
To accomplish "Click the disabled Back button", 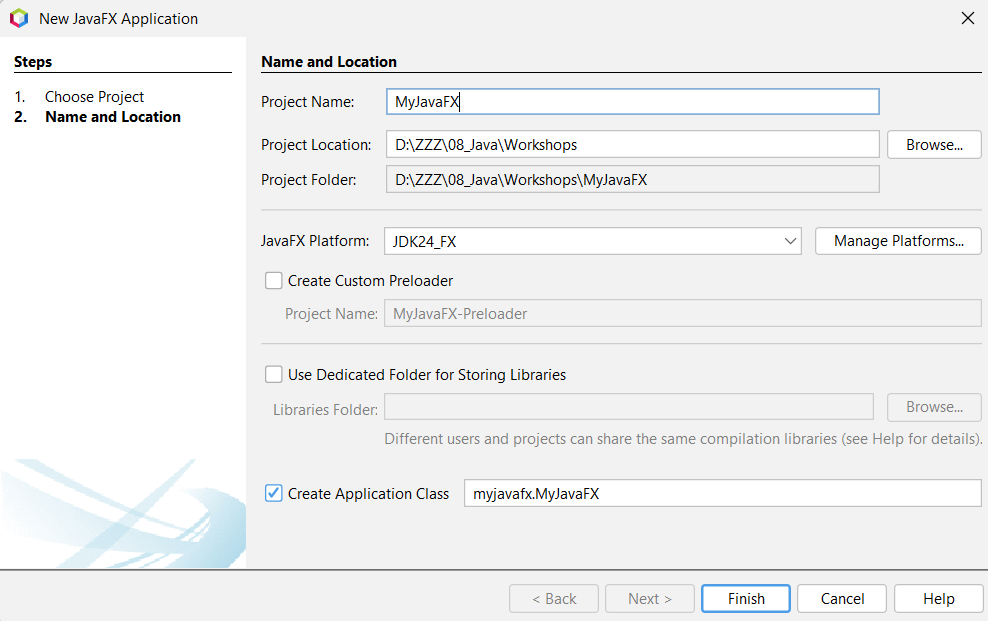I will pos(554,598).
